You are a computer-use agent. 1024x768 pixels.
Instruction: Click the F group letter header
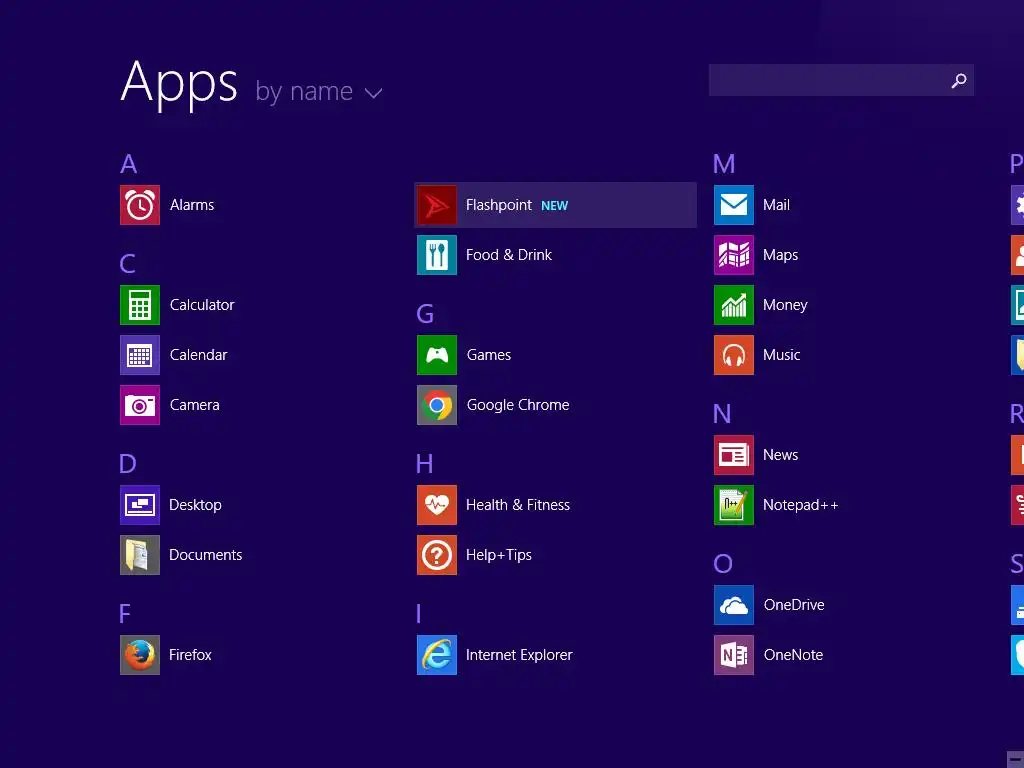125,614
